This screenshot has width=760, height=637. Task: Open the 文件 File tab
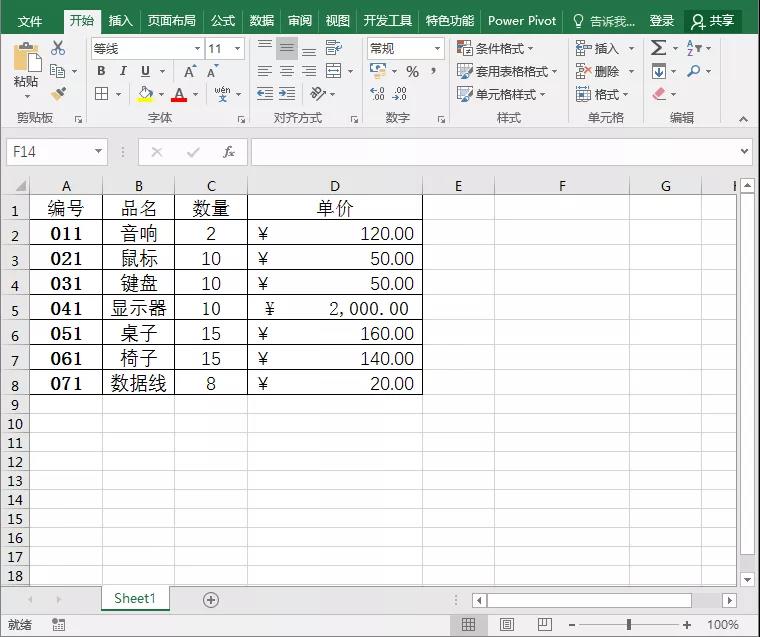[x=30, y=21]
